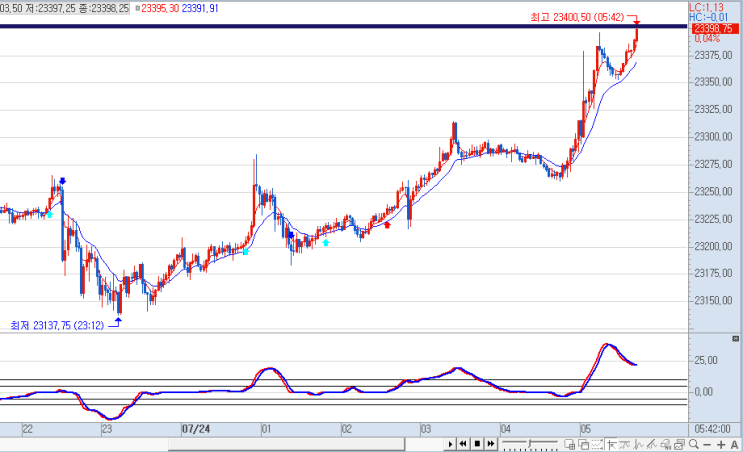
Task: Click the 최고 23400,50 (05:42) high label
Action: pyautogui.click(x=577, y=17)
